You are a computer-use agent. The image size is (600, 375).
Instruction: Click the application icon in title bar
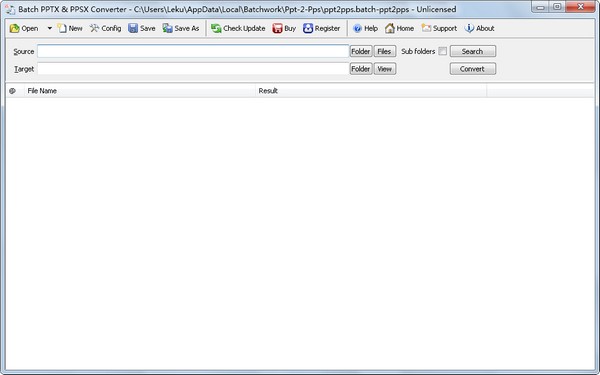(x=10, y=9)
